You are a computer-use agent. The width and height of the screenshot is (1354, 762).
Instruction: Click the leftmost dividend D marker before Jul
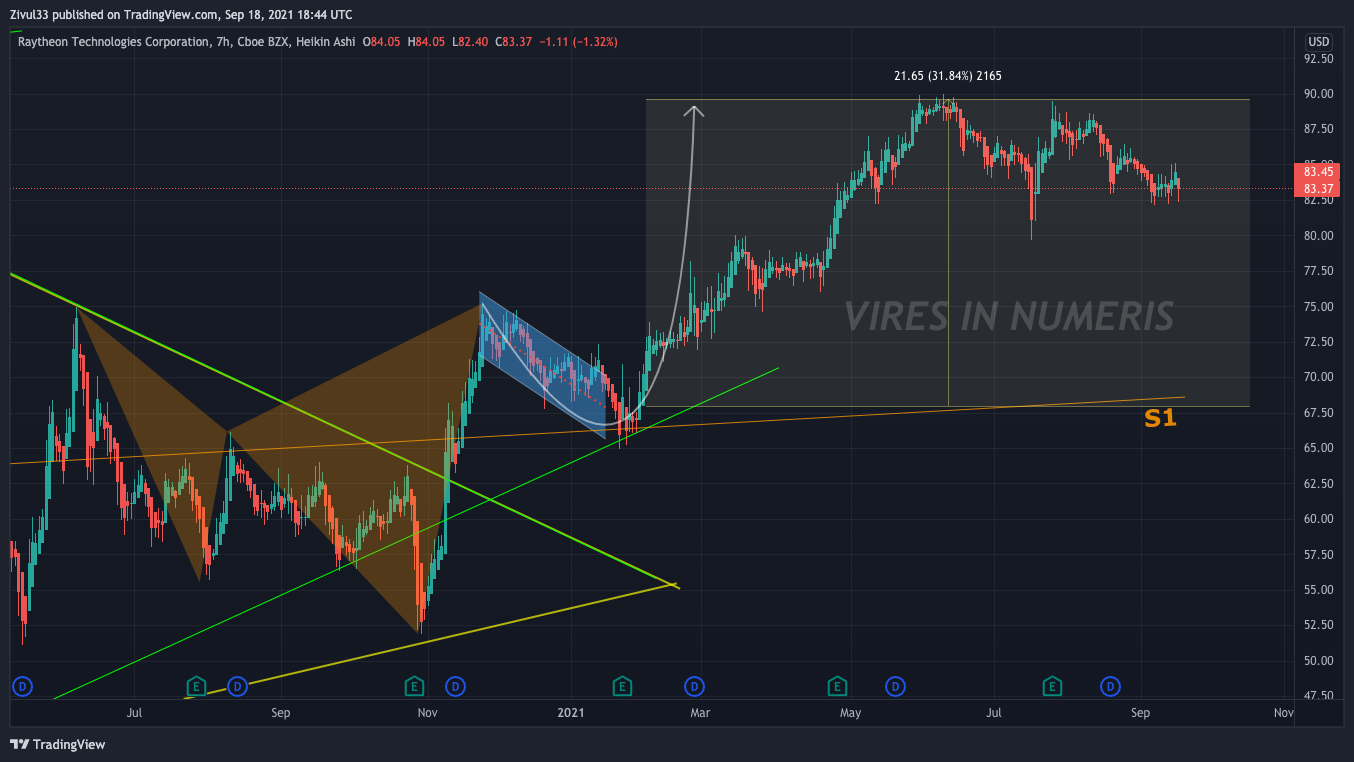(22, 686)
